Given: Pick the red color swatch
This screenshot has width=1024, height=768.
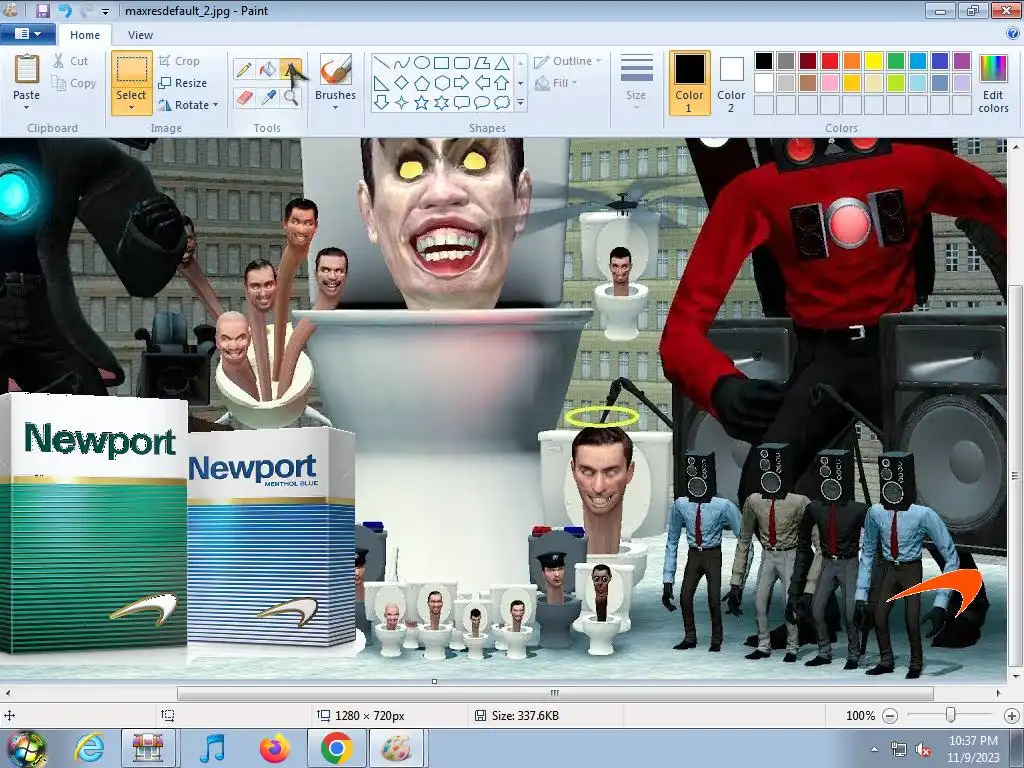Looking at the screenshot, I should pos(830,61).
